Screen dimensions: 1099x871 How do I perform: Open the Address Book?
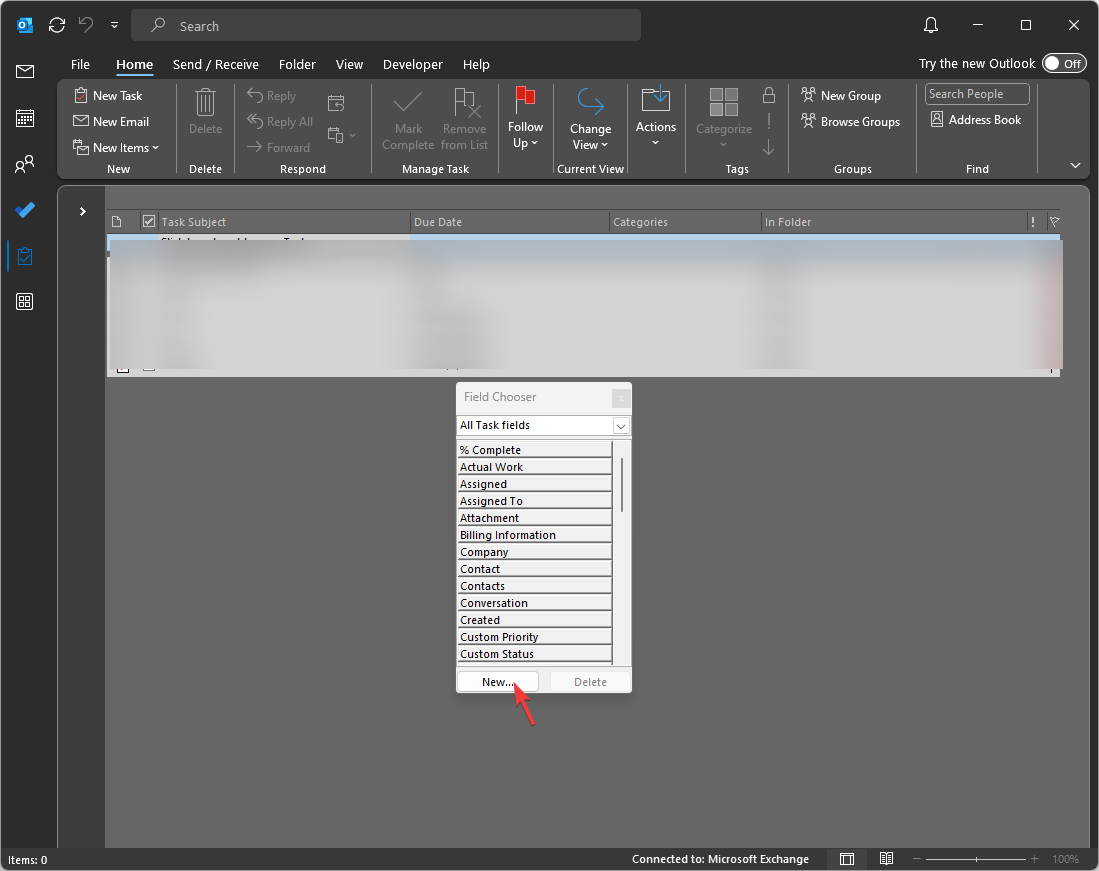click(x=974, y=120)
